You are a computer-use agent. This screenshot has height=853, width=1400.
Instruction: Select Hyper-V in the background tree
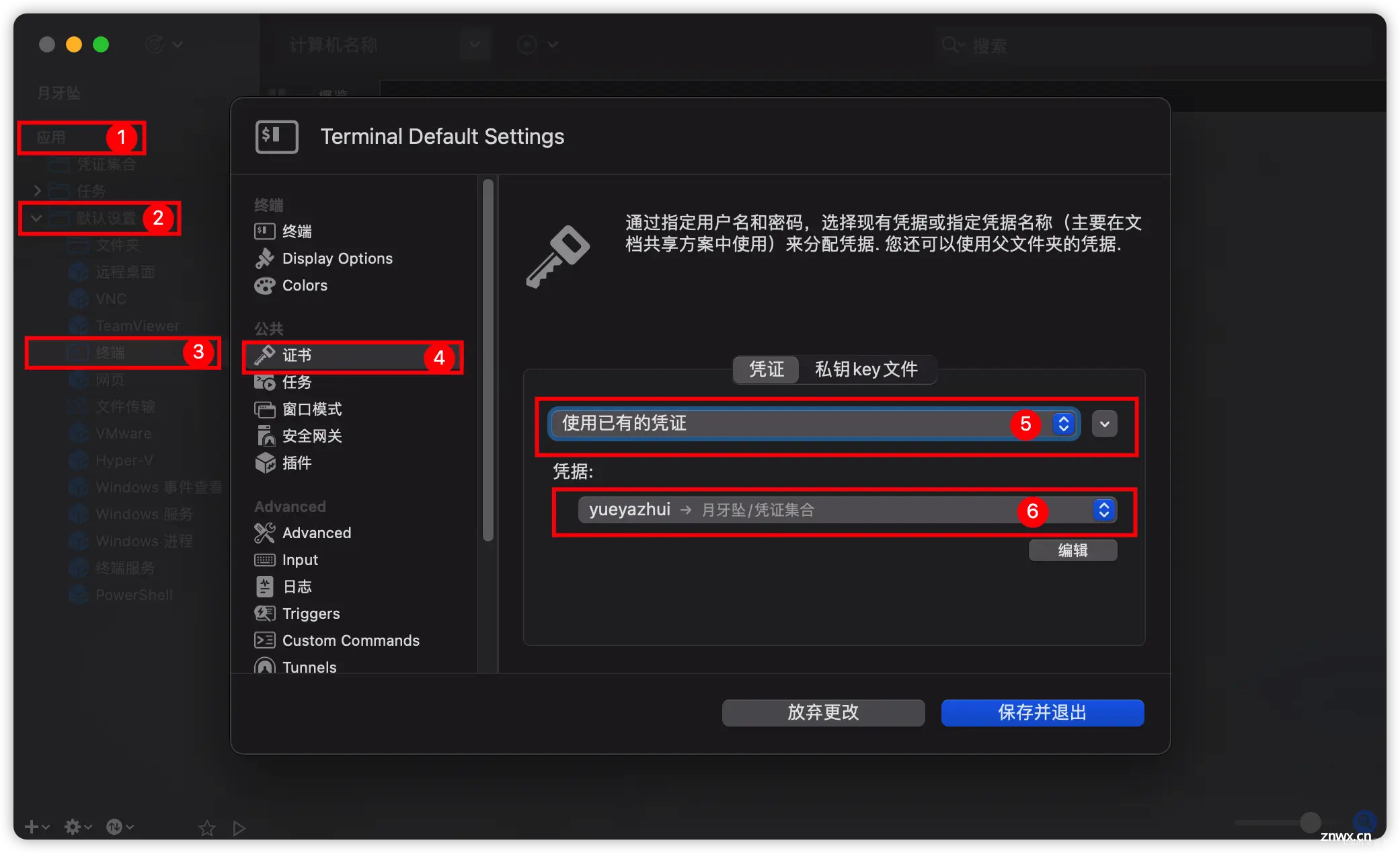coord(111,460)
